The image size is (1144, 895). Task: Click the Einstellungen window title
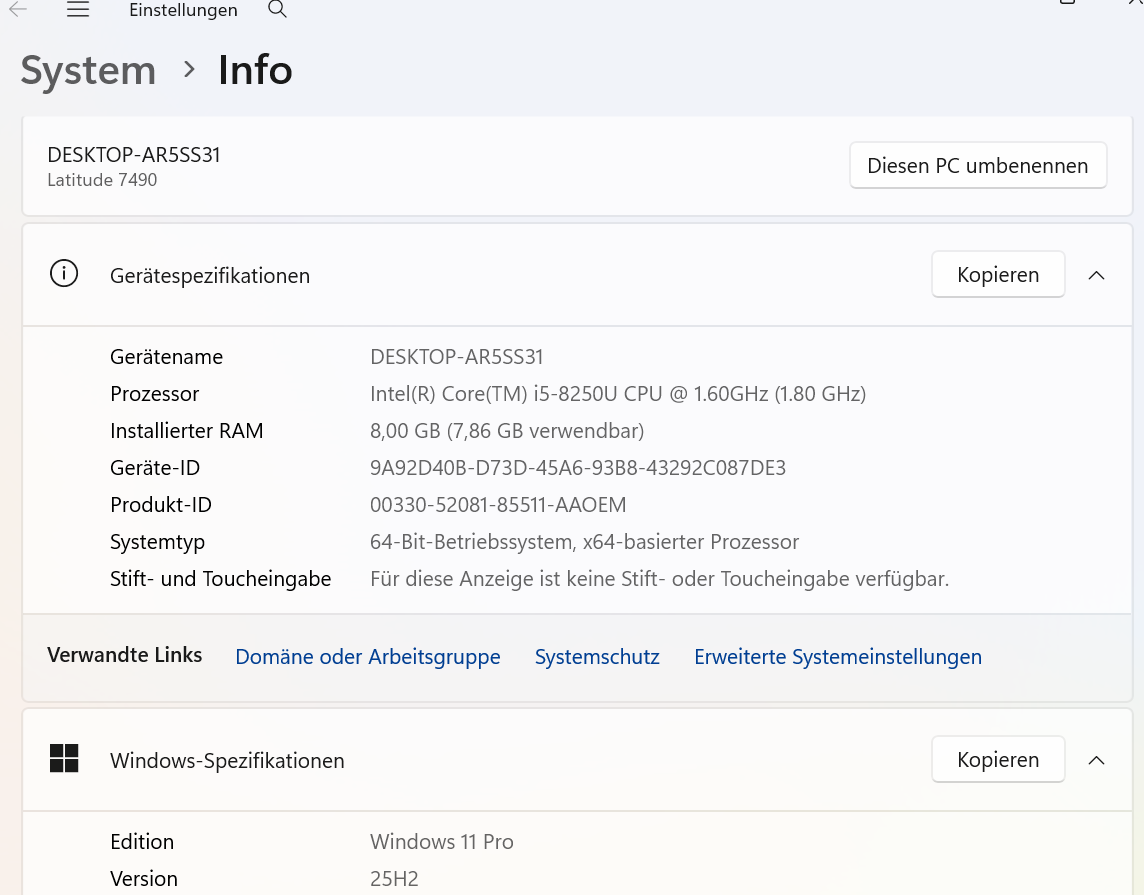pos(183,10)
